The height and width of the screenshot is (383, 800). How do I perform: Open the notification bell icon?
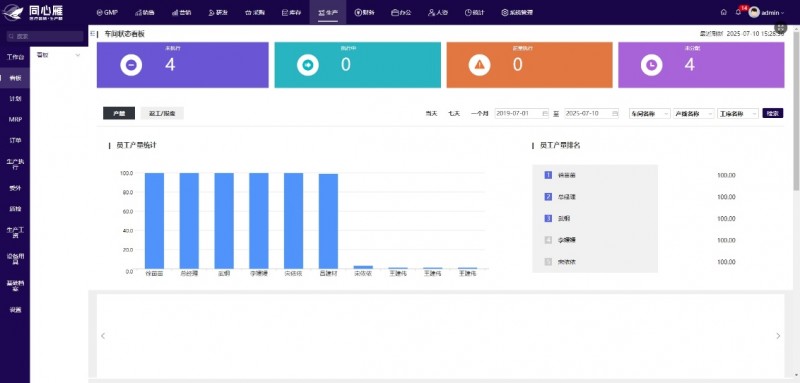pyautogui.click(x=738, y=12)
